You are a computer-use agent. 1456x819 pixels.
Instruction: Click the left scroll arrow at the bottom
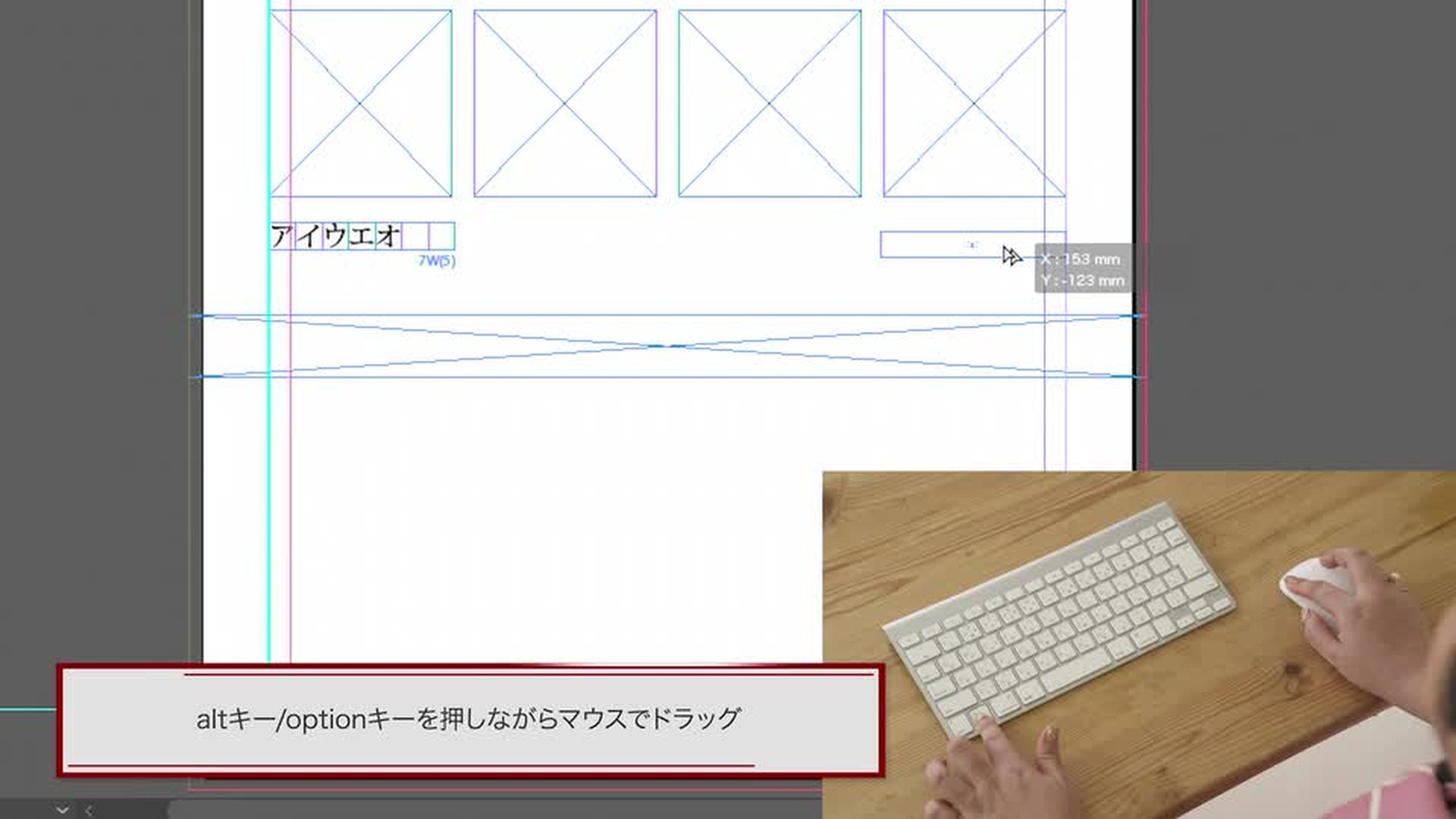(x=89, y=811)
